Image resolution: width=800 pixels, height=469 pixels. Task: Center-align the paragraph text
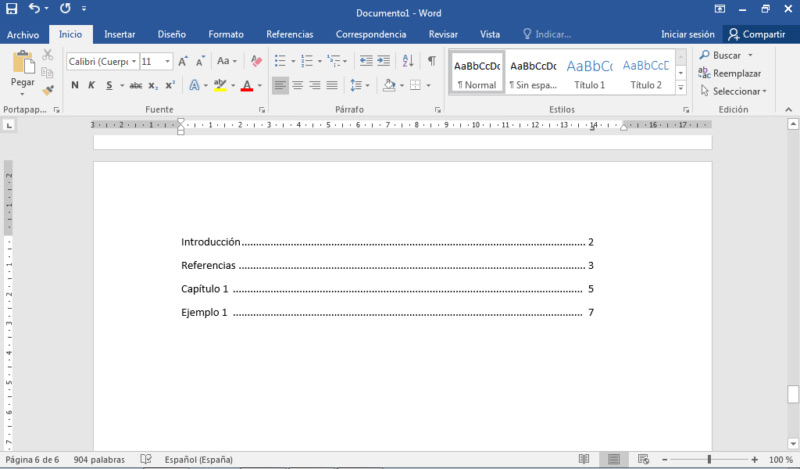pos(297,85)
